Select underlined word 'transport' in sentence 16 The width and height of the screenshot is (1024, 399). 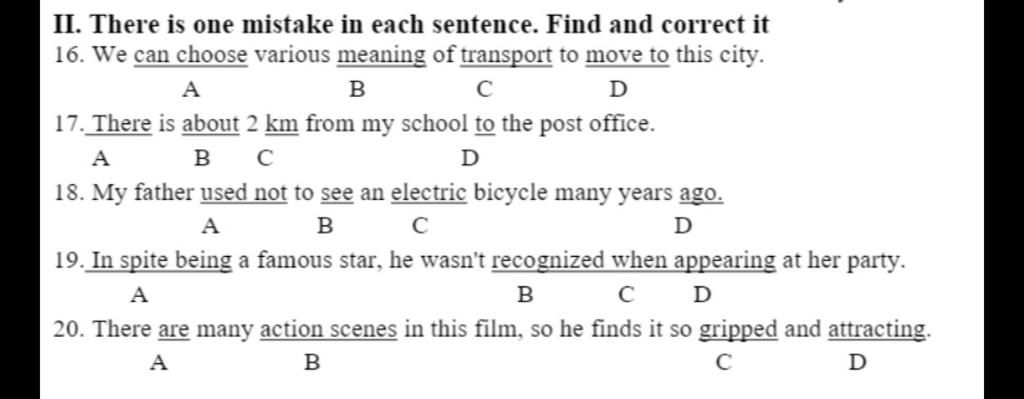point(507,56)
